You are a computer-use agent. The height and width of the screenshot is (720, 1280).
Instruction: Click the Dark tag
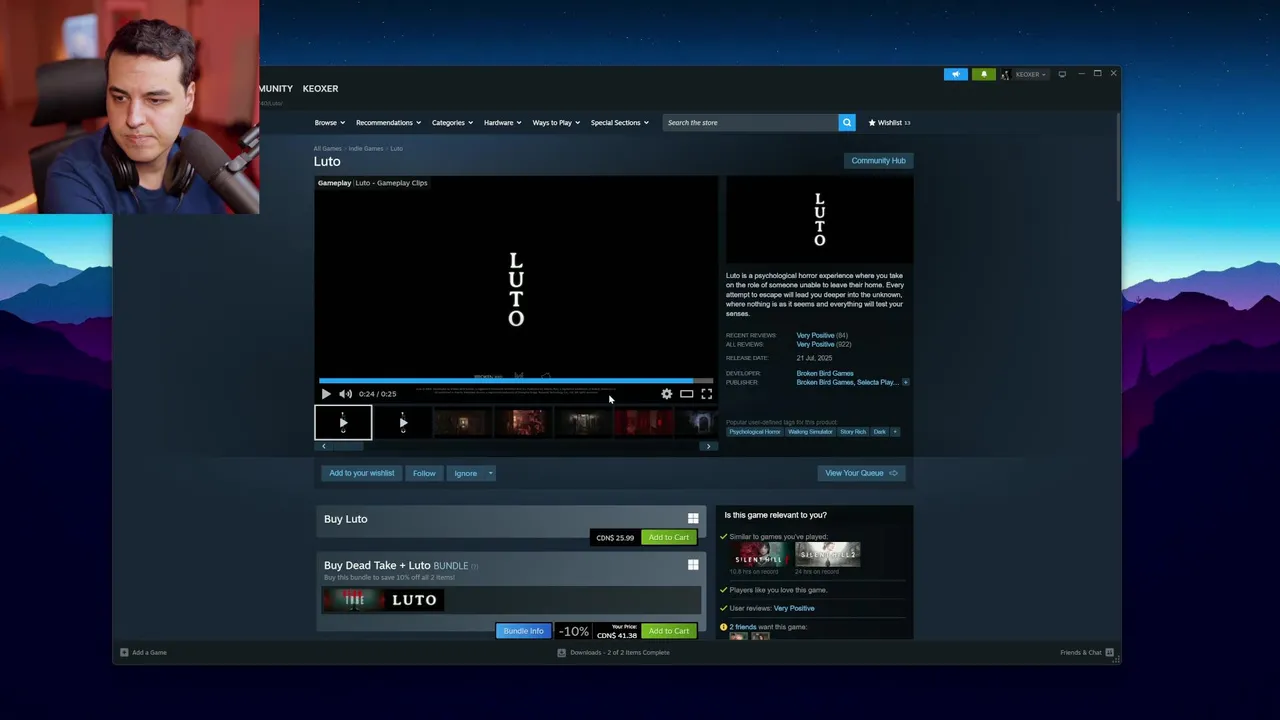click(x=879, y=432)
